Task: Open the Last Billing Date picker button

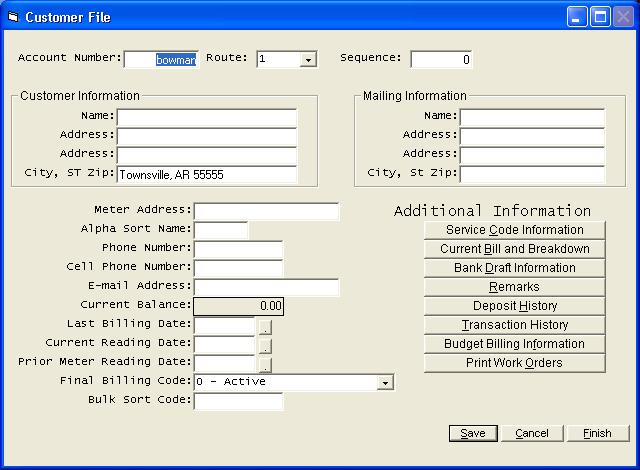Action: click(x=265, y=326)
